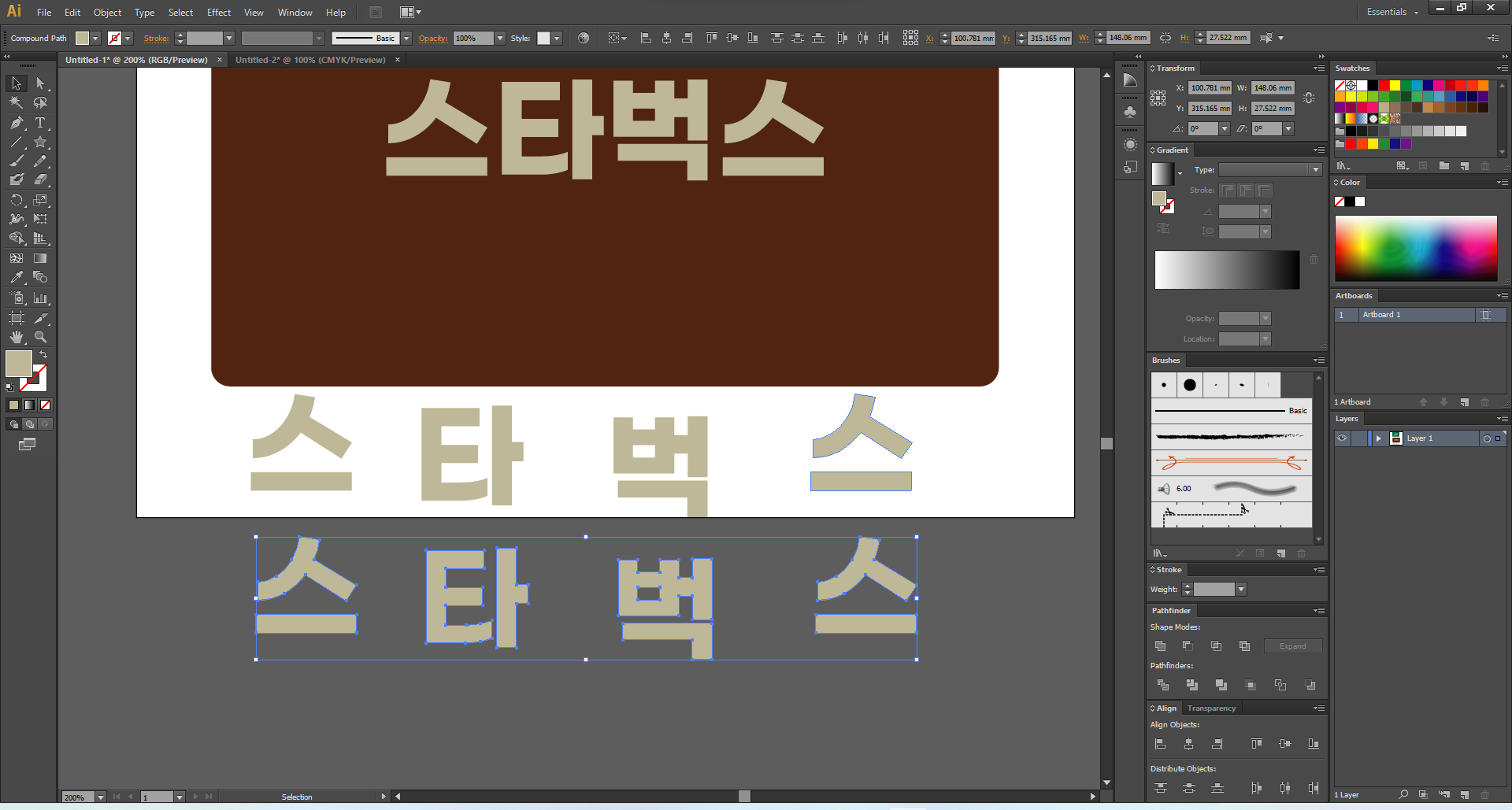Click the Unite shape mode in Pathfinder
The height and width of the screenshot is (810, 1512).
pos(1160,646)
